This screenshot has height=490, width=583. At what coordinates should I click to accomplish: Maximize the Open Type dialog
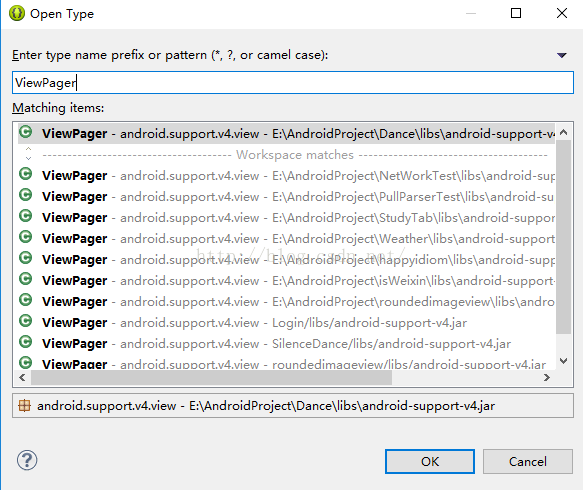coord(516,13)
